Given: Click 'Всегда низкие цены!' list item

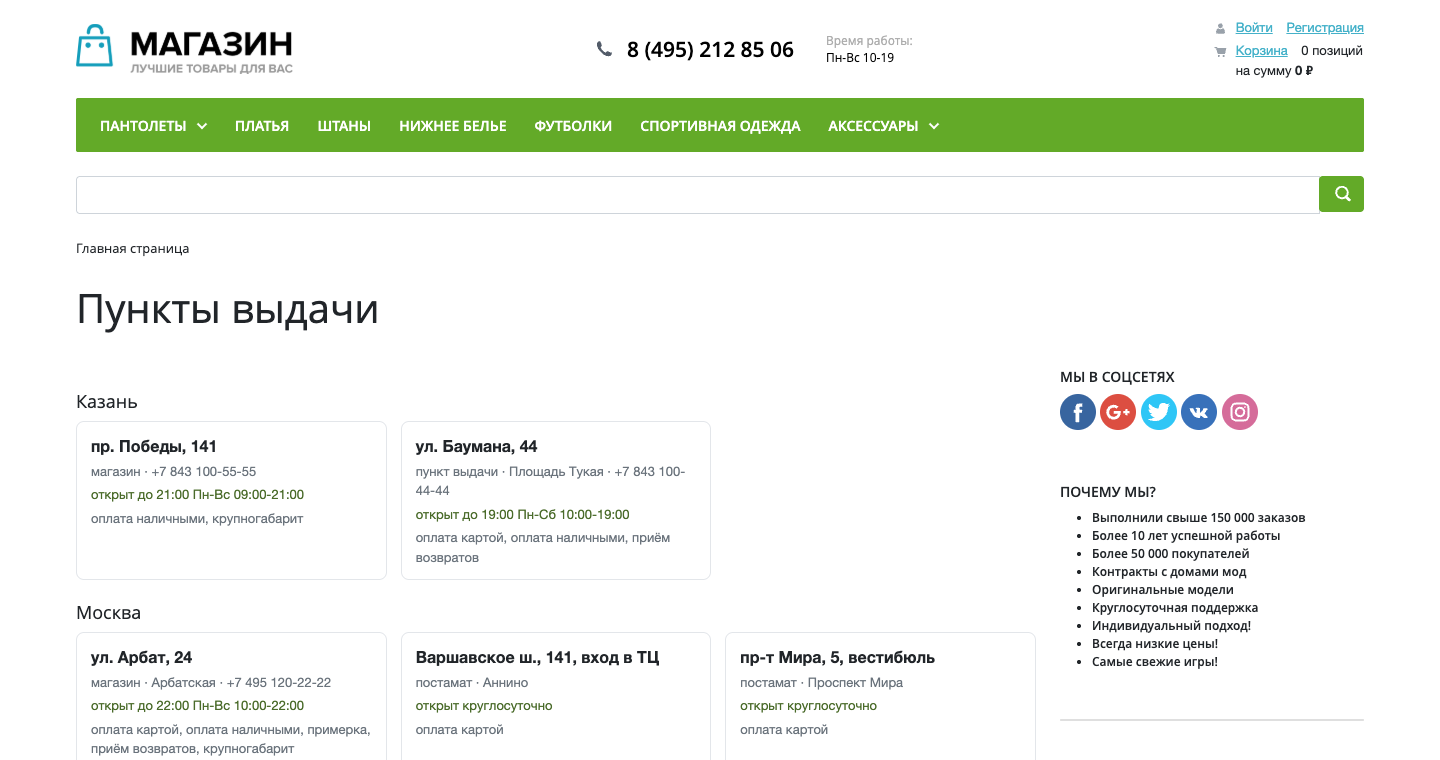Looking at the screenshot, I should pos(1155,644).
